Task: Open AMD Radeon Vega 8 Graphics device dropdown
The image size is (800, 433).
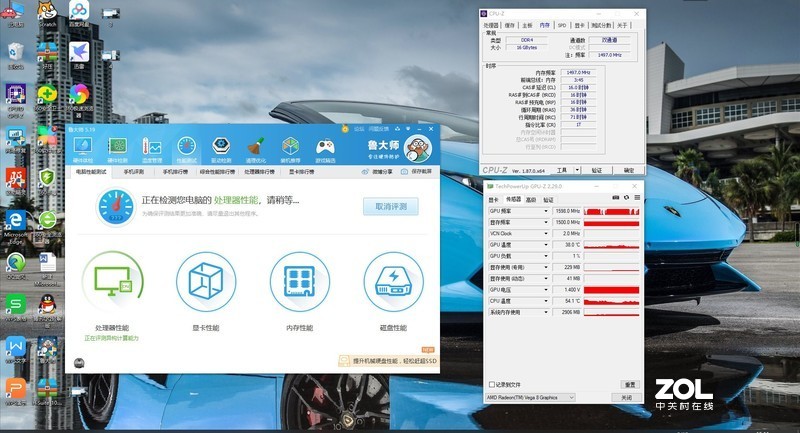Action: (x=531, y=397)
